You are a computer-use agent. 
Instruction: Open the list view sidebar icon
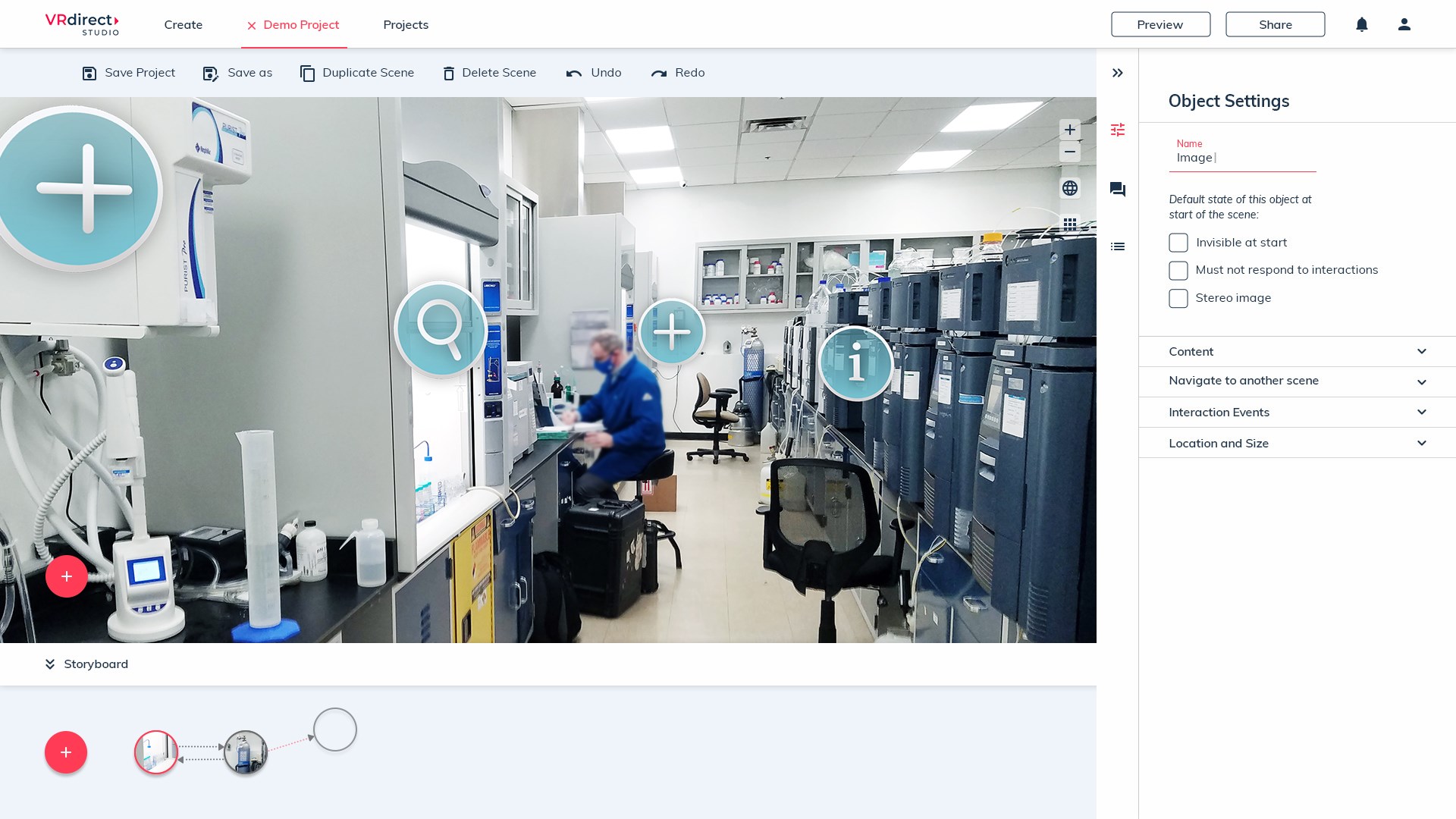pyautogui.click(x=1117, y=246)
